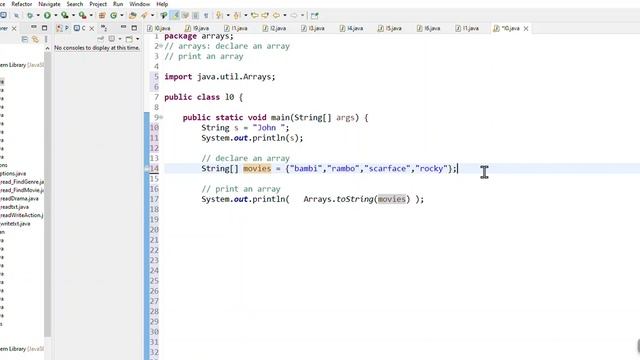Open the Navigate menu
The image size is (640, 360).
click(49, 4)
